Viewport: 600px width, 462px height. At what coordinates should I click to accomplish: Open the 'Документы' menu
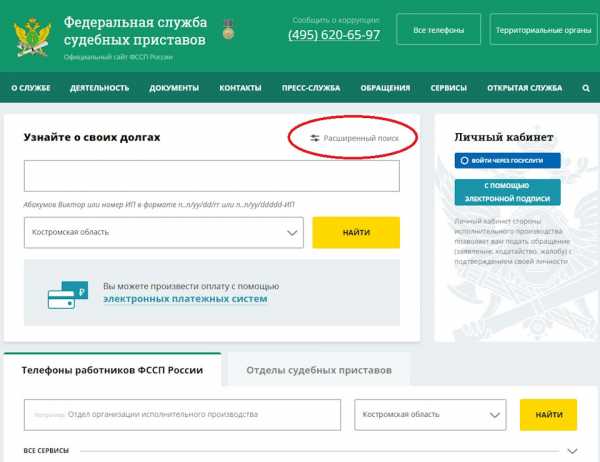coord(174,88)
